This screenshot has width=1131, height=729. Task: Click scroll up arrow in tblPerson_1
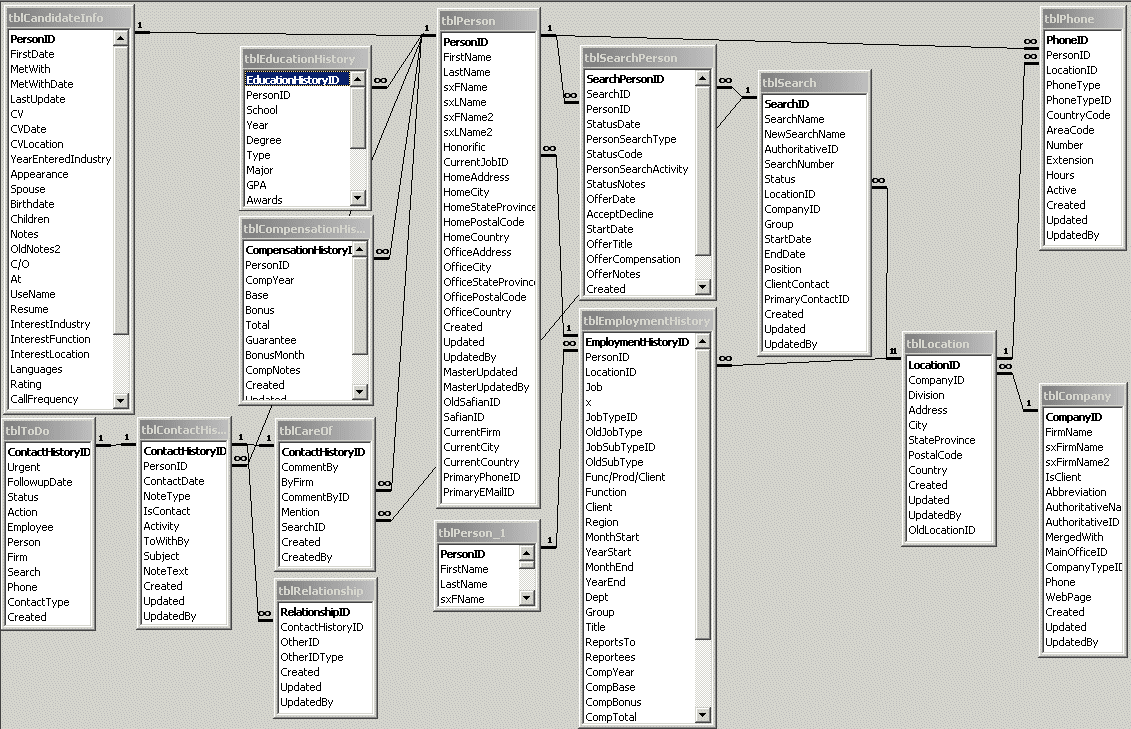(527, 553)
